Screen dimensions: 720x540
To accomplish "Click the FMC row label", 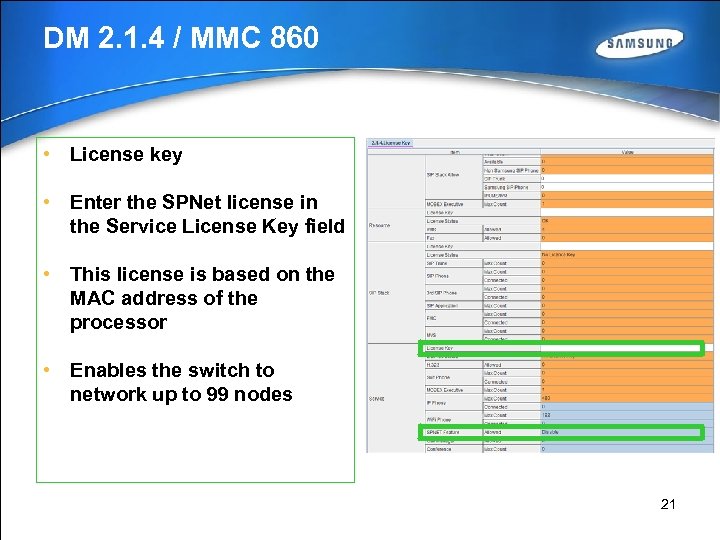I will coord(454,318).
